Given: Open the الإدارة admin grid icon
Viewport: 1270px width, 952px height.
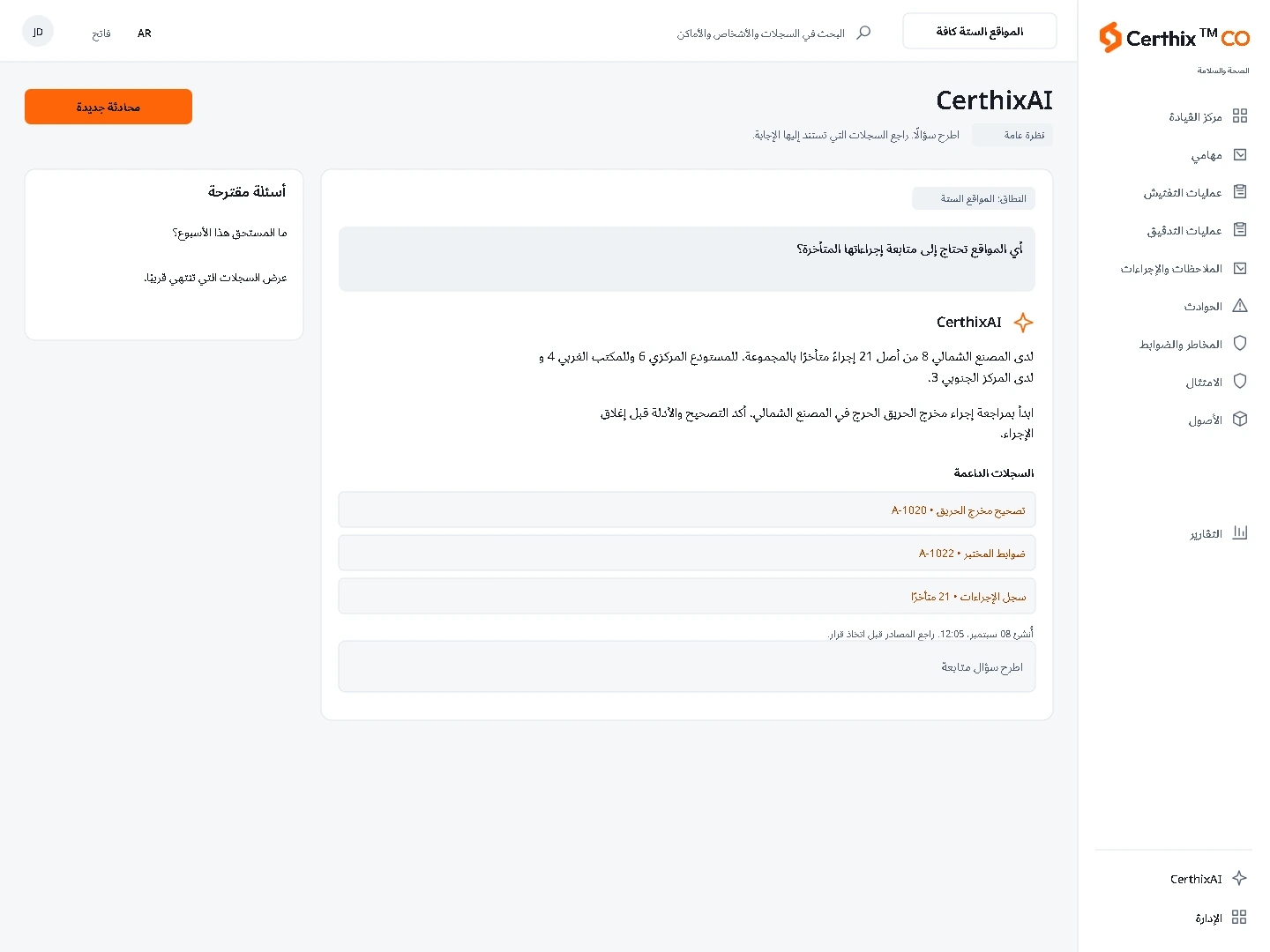Looking at the screenshot, I should point(1239,917).
